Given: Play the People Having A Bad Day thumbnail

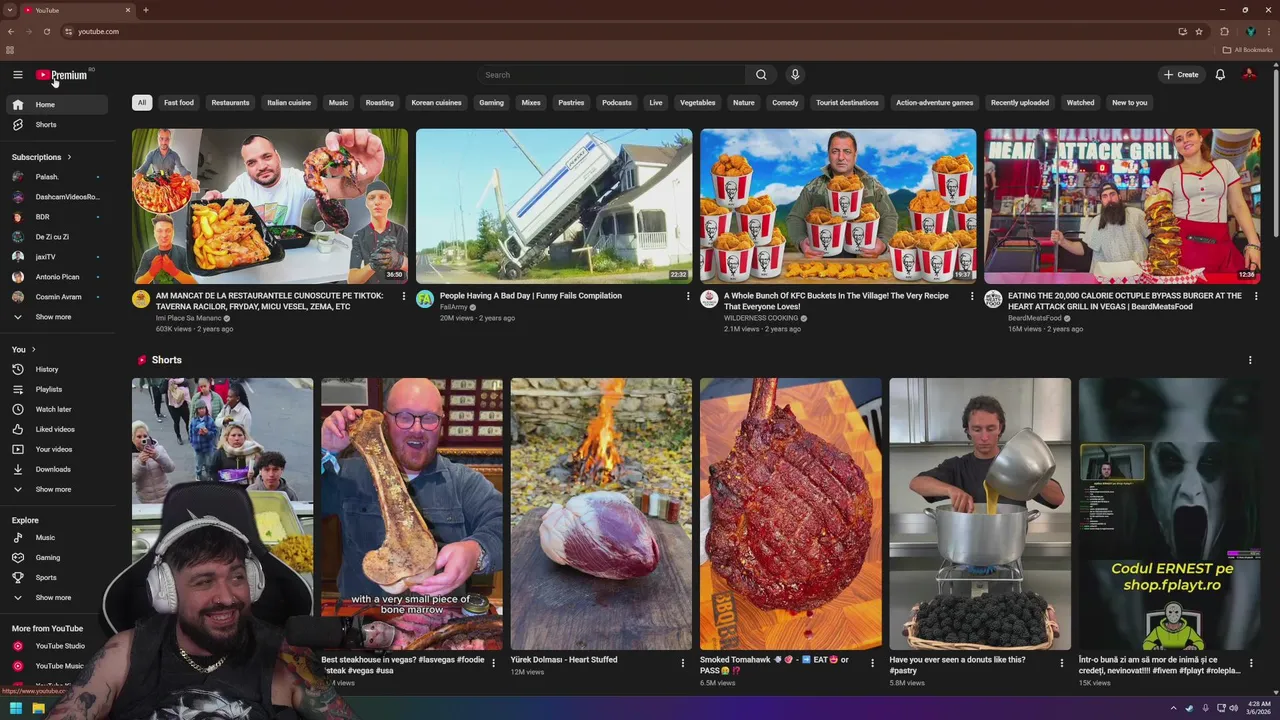Looking at the screenshot, I should coord(554,206).
